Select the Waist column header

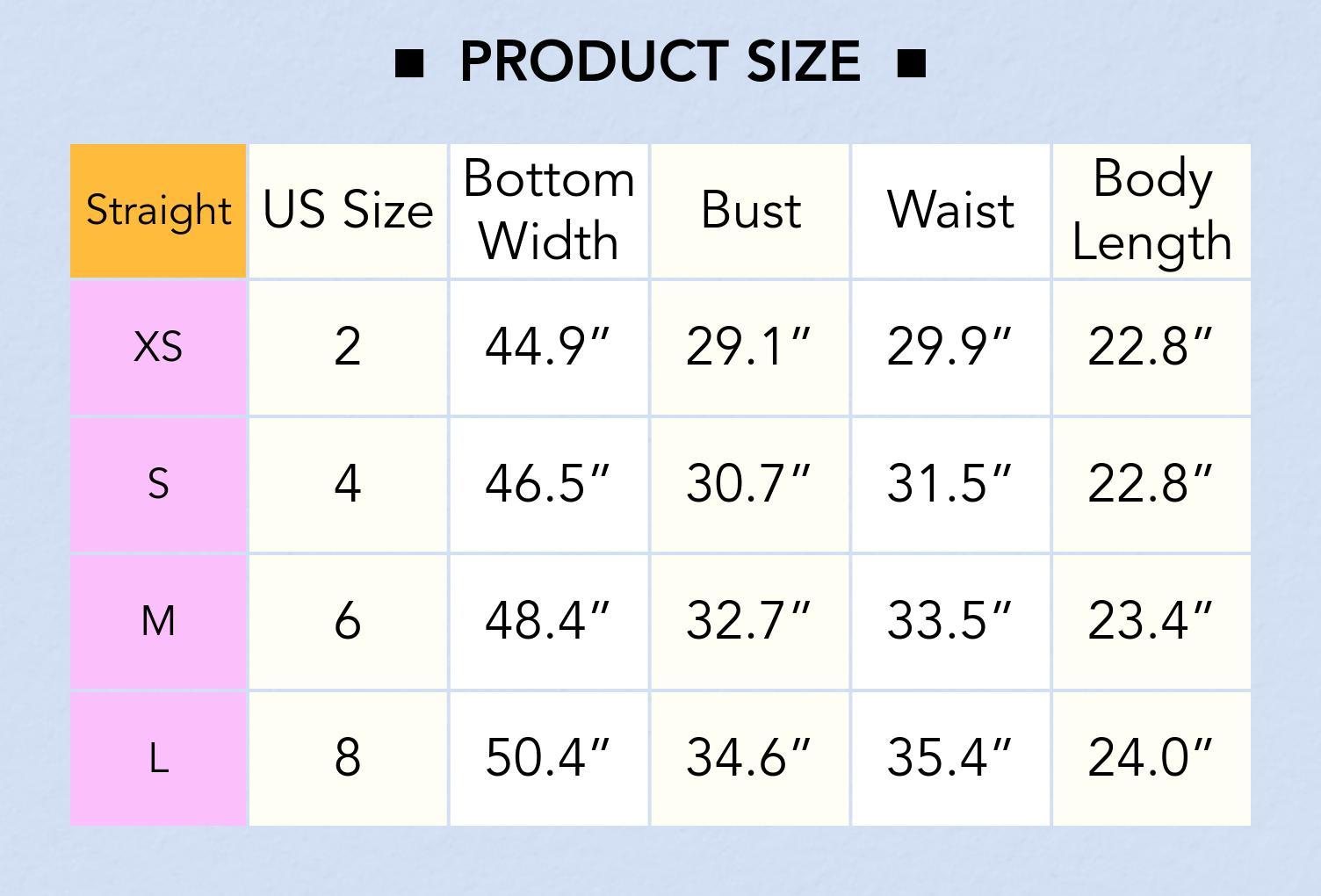point(950,211)
